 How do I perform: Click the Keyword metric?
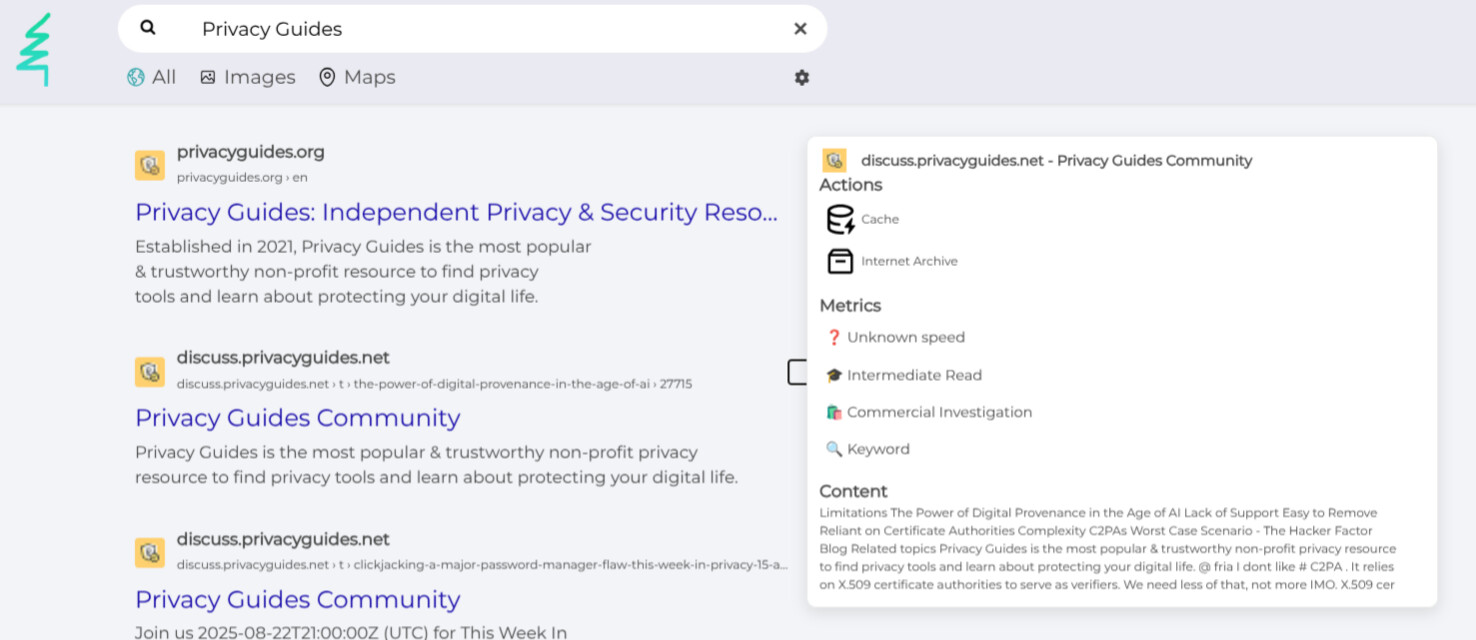(868, 449)
